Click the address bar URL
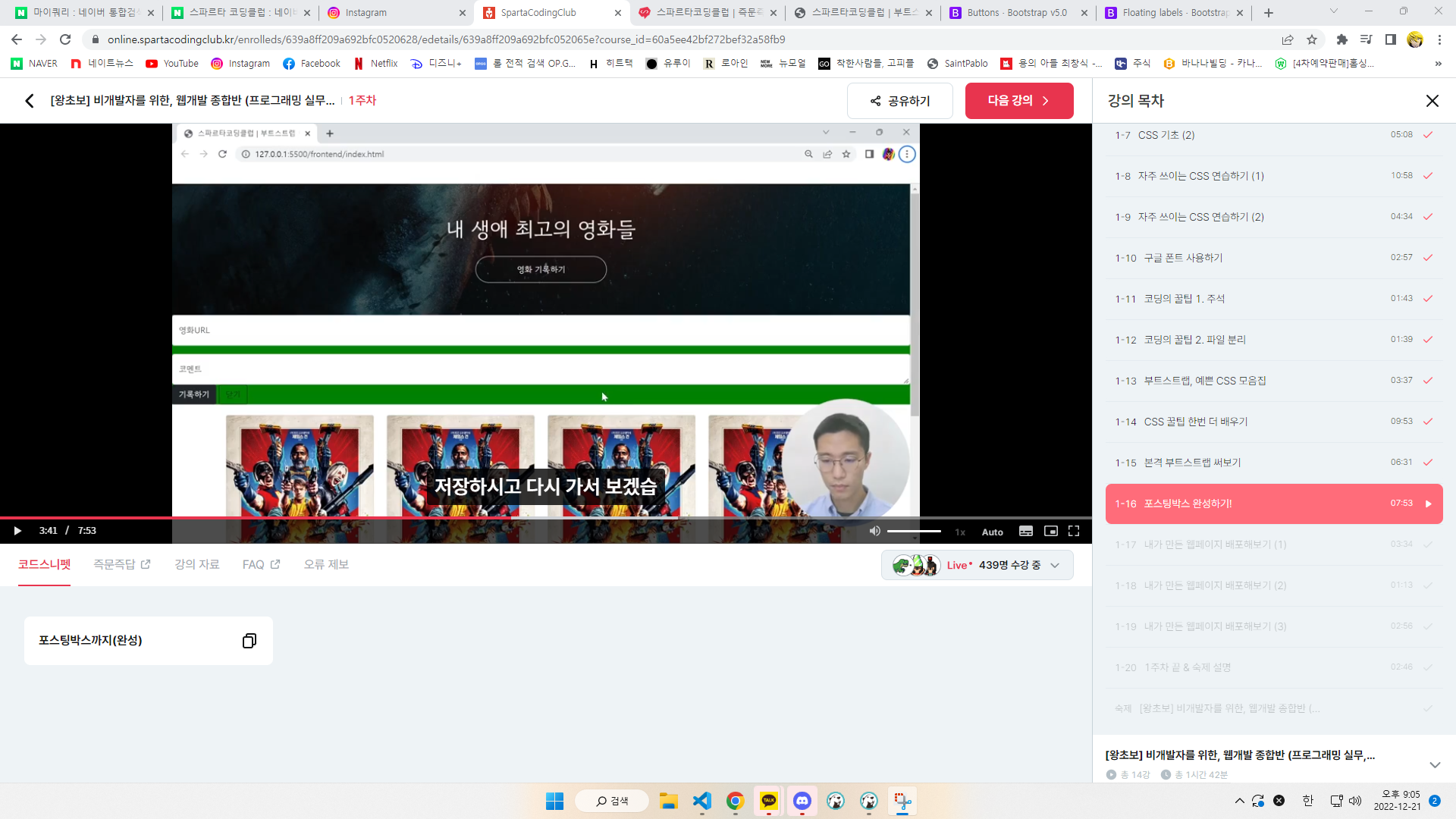This screenshot has height=819, width=1456. (x=446, y=39)
